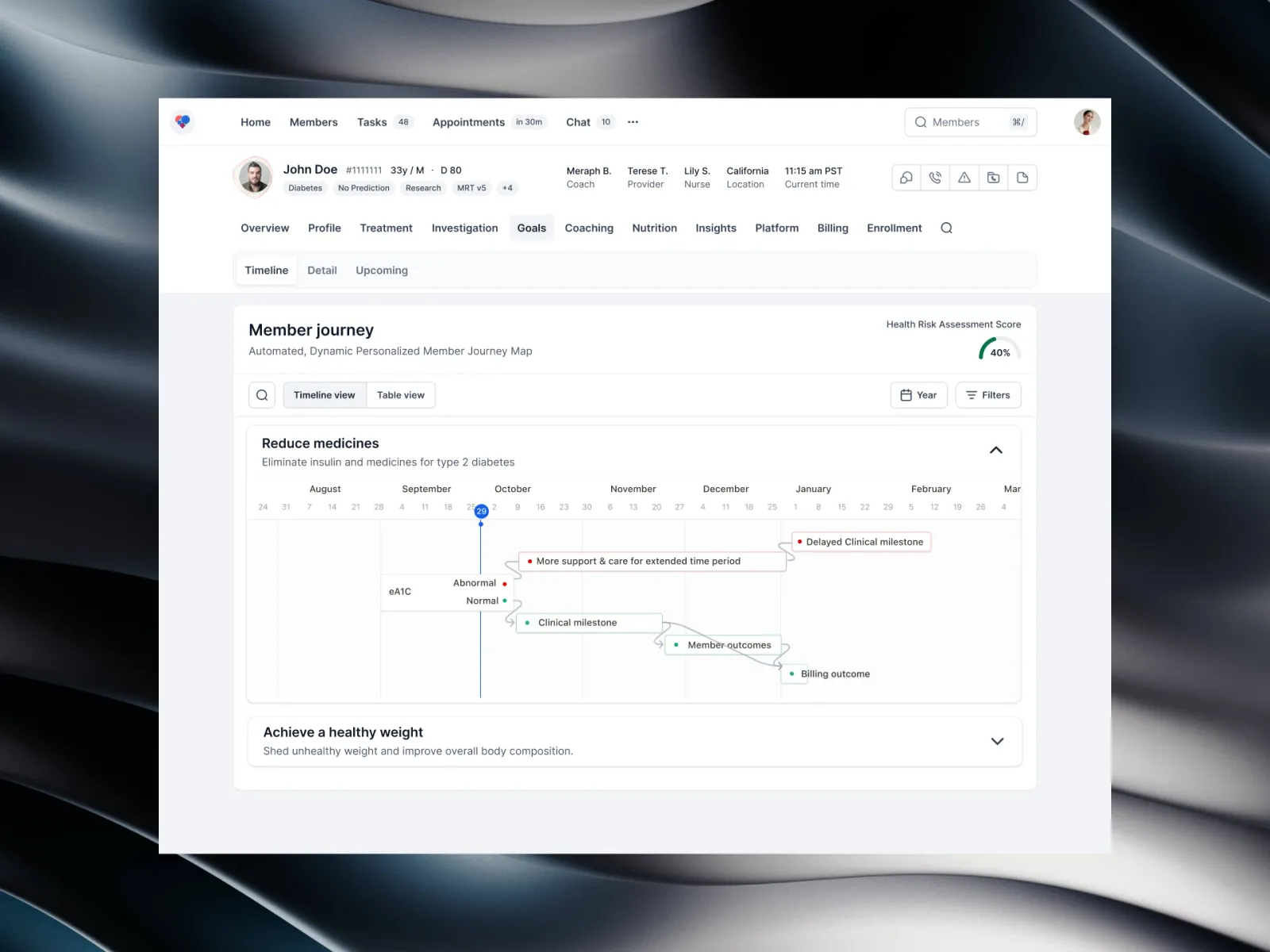Open Chat with 10 badge

pos(590,122)
